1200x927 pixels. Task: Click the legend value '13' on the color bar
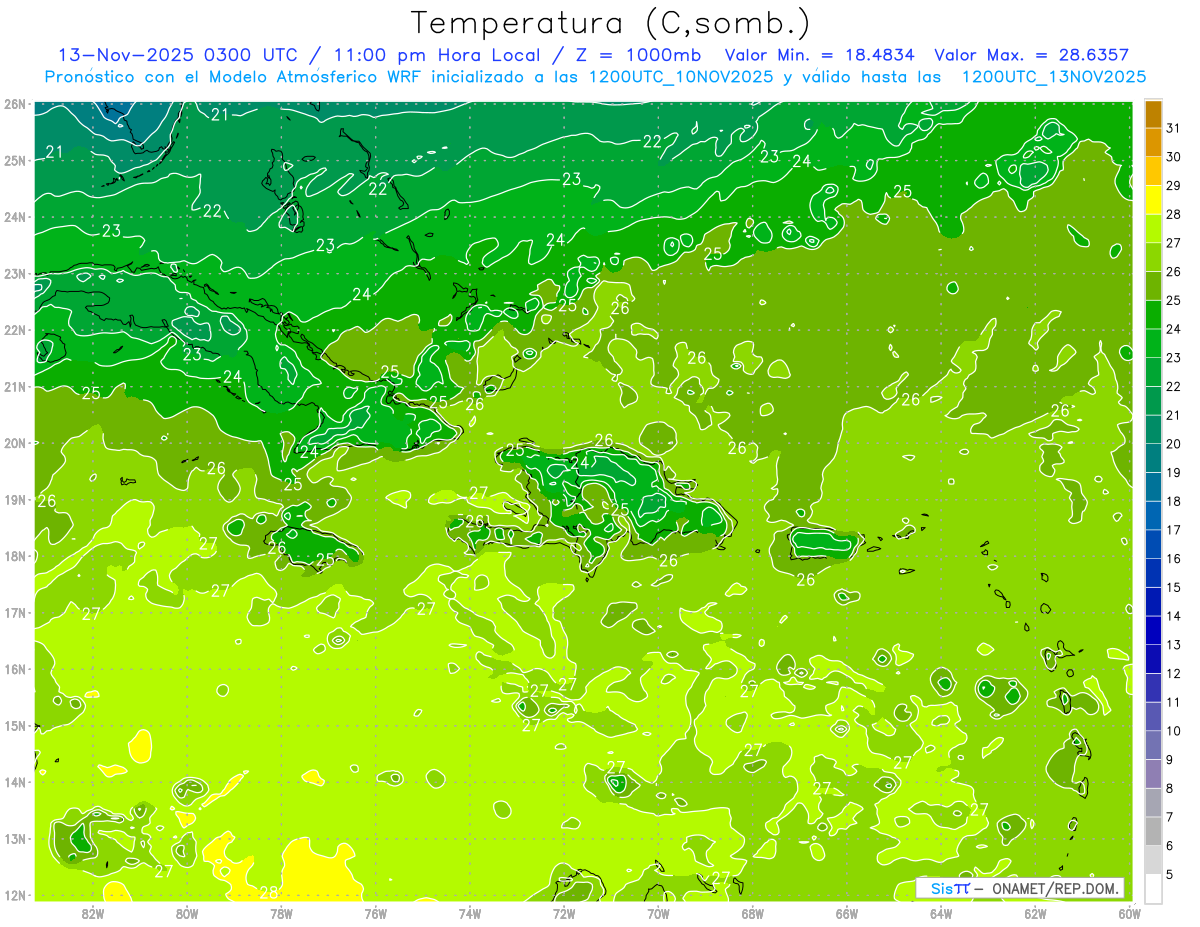(x=1173, y=644)
